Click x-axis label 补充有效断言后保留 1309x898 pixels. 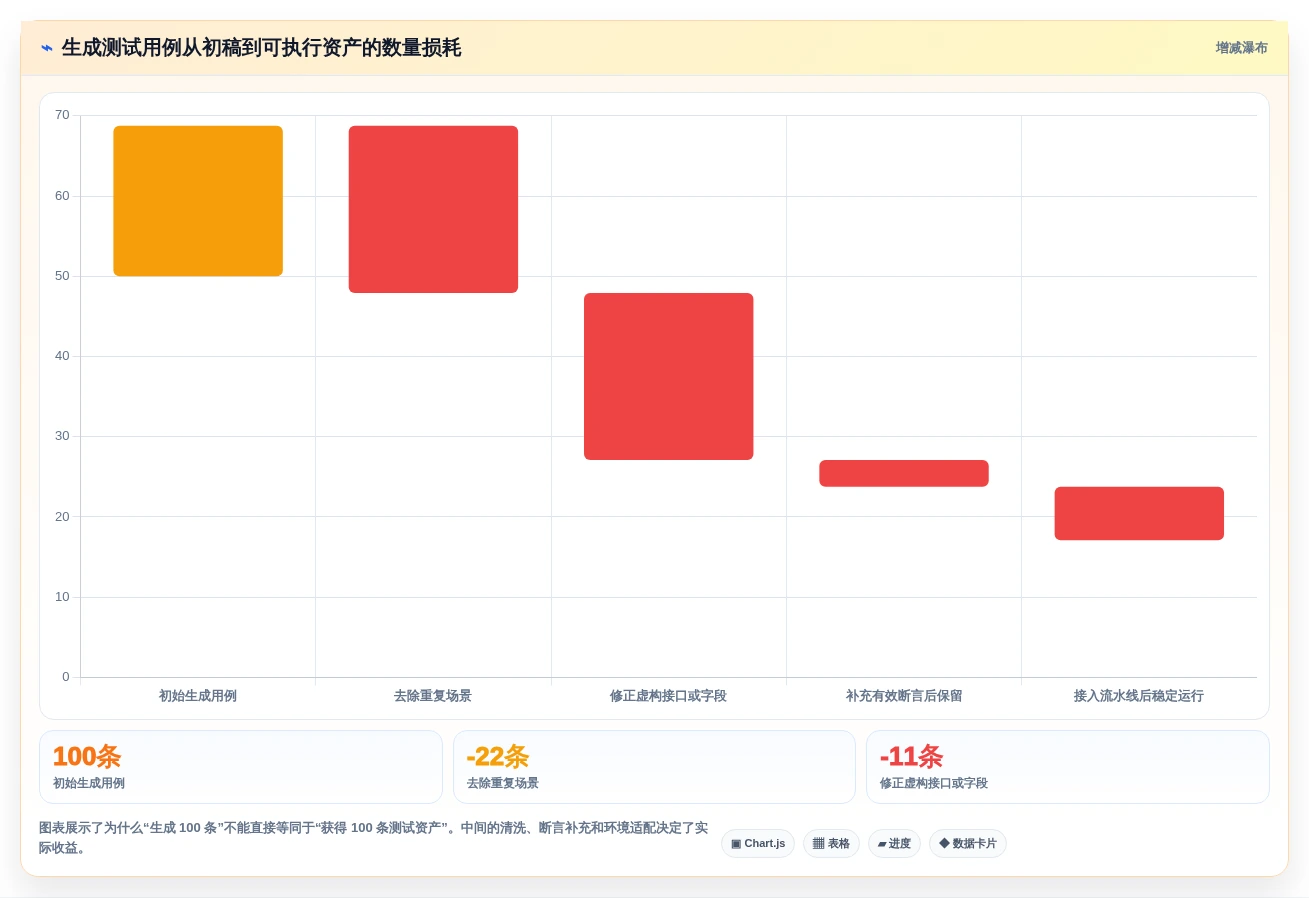click(x=904, y=696)
